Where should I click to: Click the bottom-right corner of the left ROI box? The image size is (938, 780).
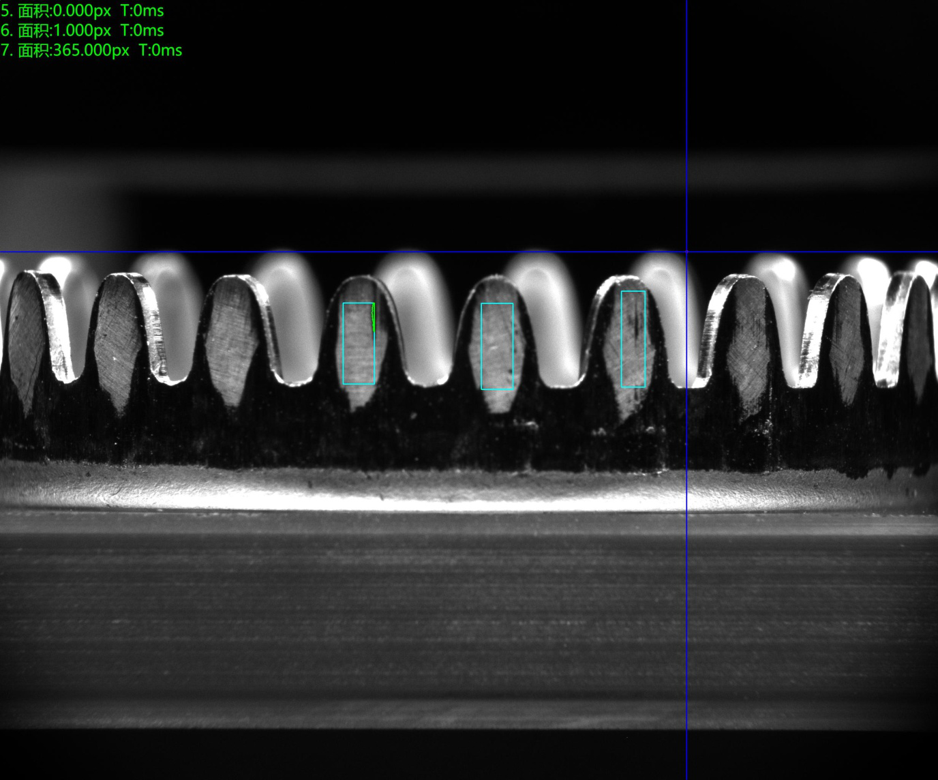375,385
